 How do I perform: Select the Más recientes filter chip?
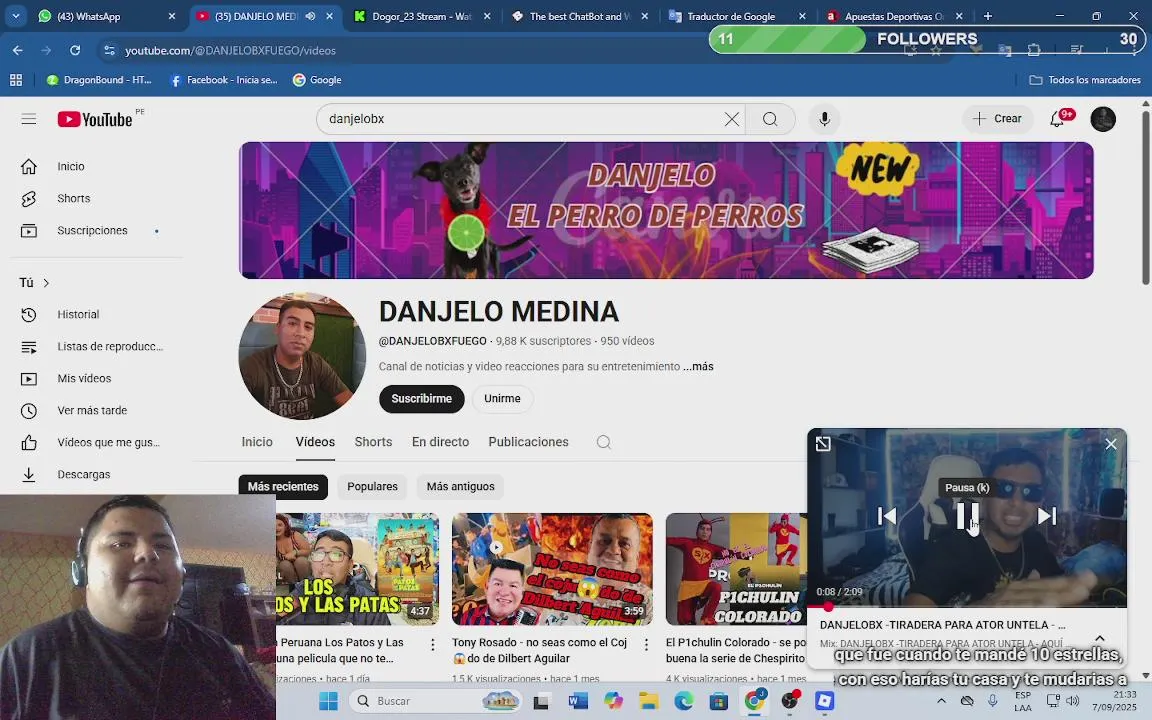pyautogui.click(x=283, y=486)
